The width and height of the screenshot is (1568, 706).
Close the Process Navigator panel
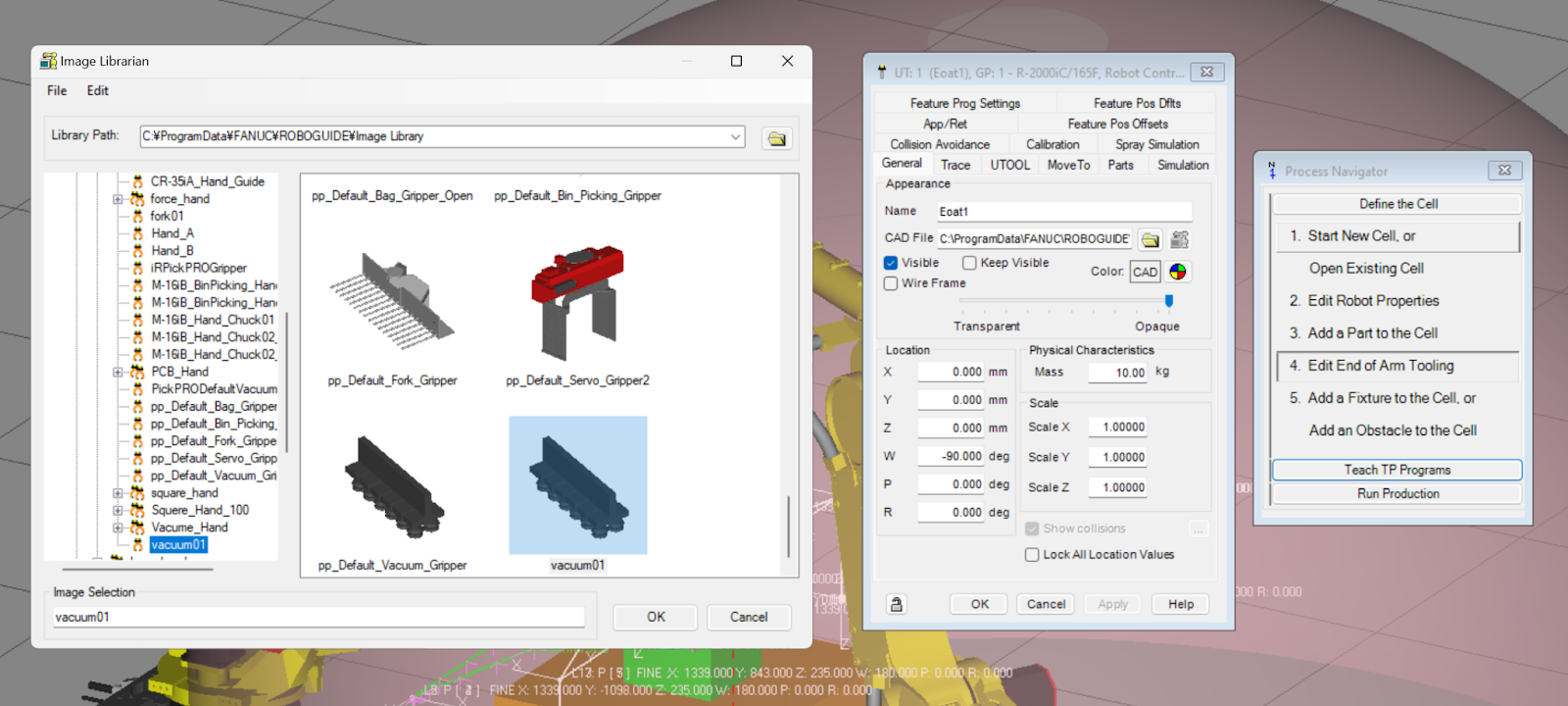pyautogui.click(x=1504, y=171)
